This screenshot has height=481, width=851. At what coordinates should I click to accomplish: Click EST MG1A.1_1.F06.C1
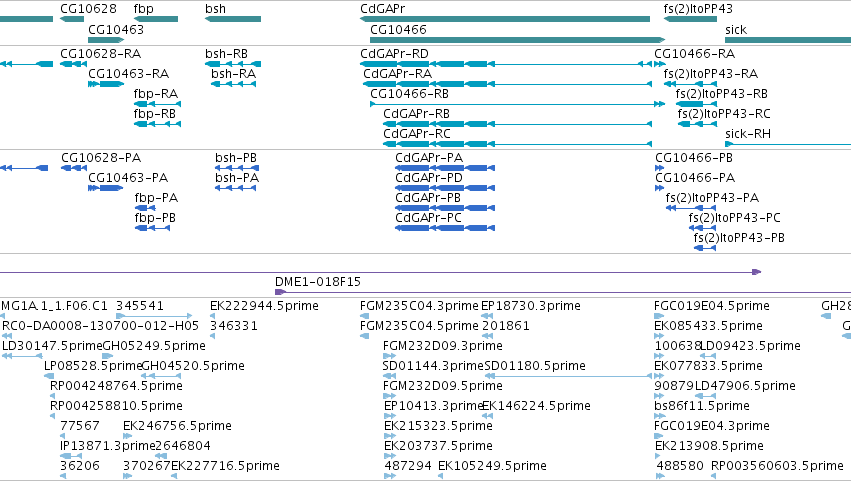[x=55, y=306]
